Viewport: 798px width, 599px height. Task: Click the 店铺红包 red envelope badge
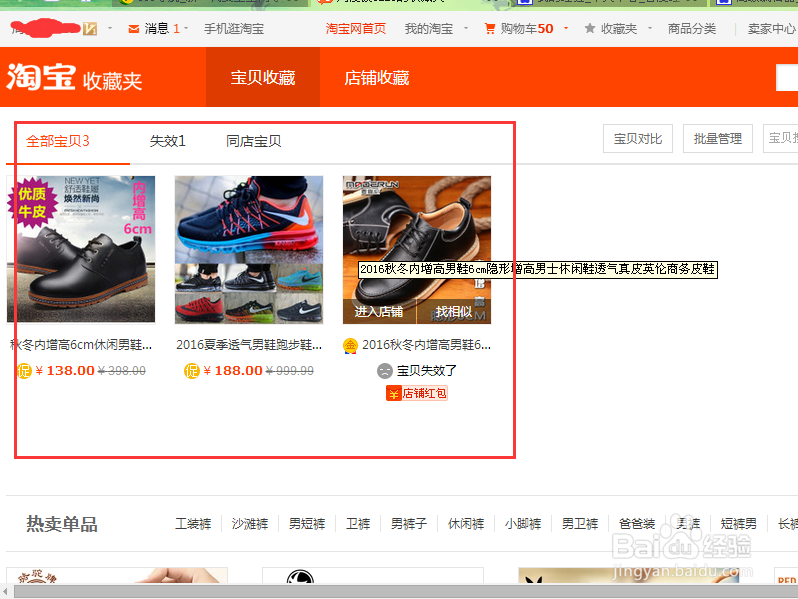click(417, 393)
